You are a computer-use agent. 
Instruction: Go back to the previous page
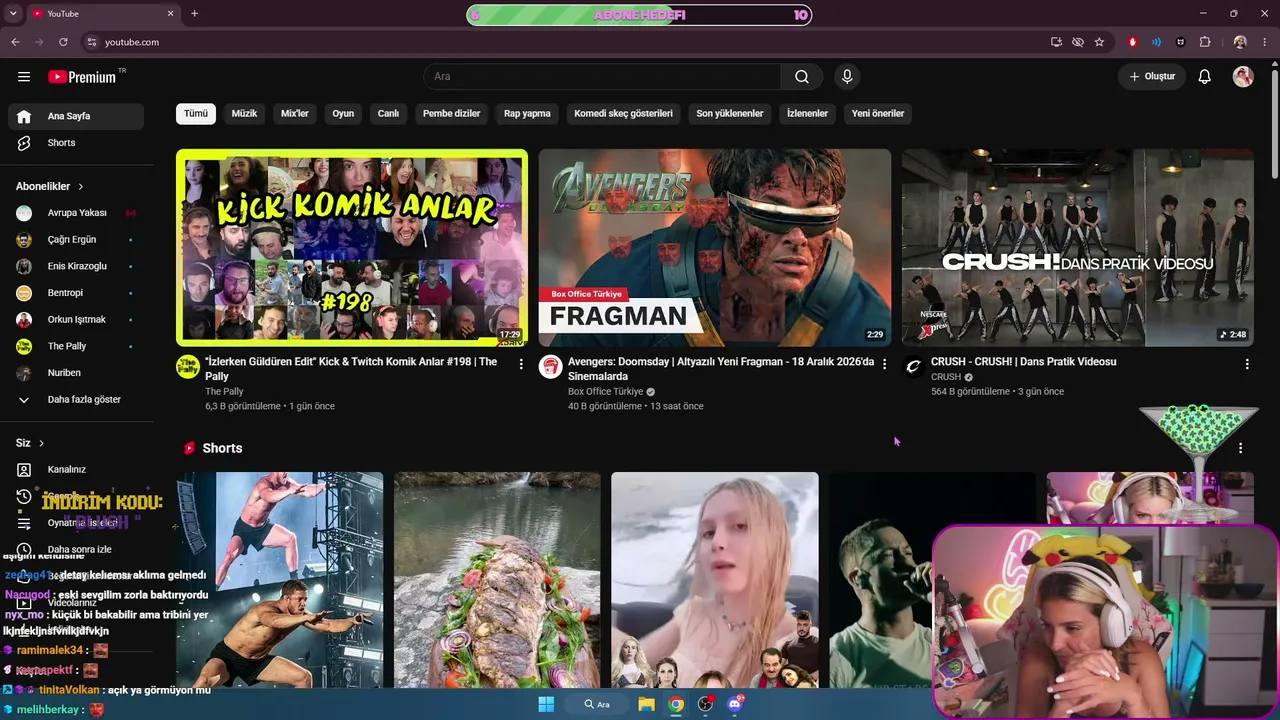[15, 42]
